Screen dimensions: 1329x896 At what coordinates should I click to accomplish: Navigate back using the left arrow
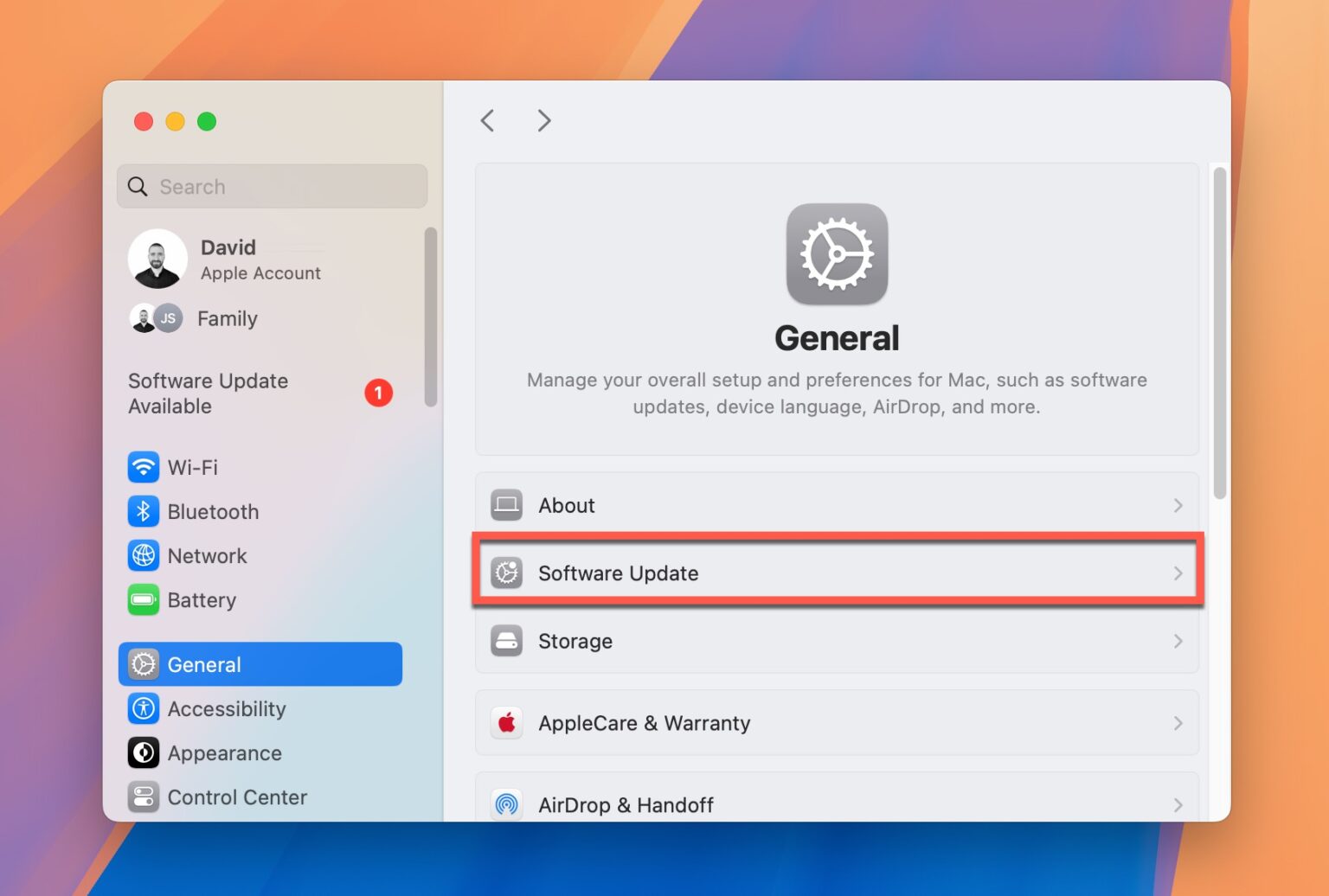coord(487,120)
